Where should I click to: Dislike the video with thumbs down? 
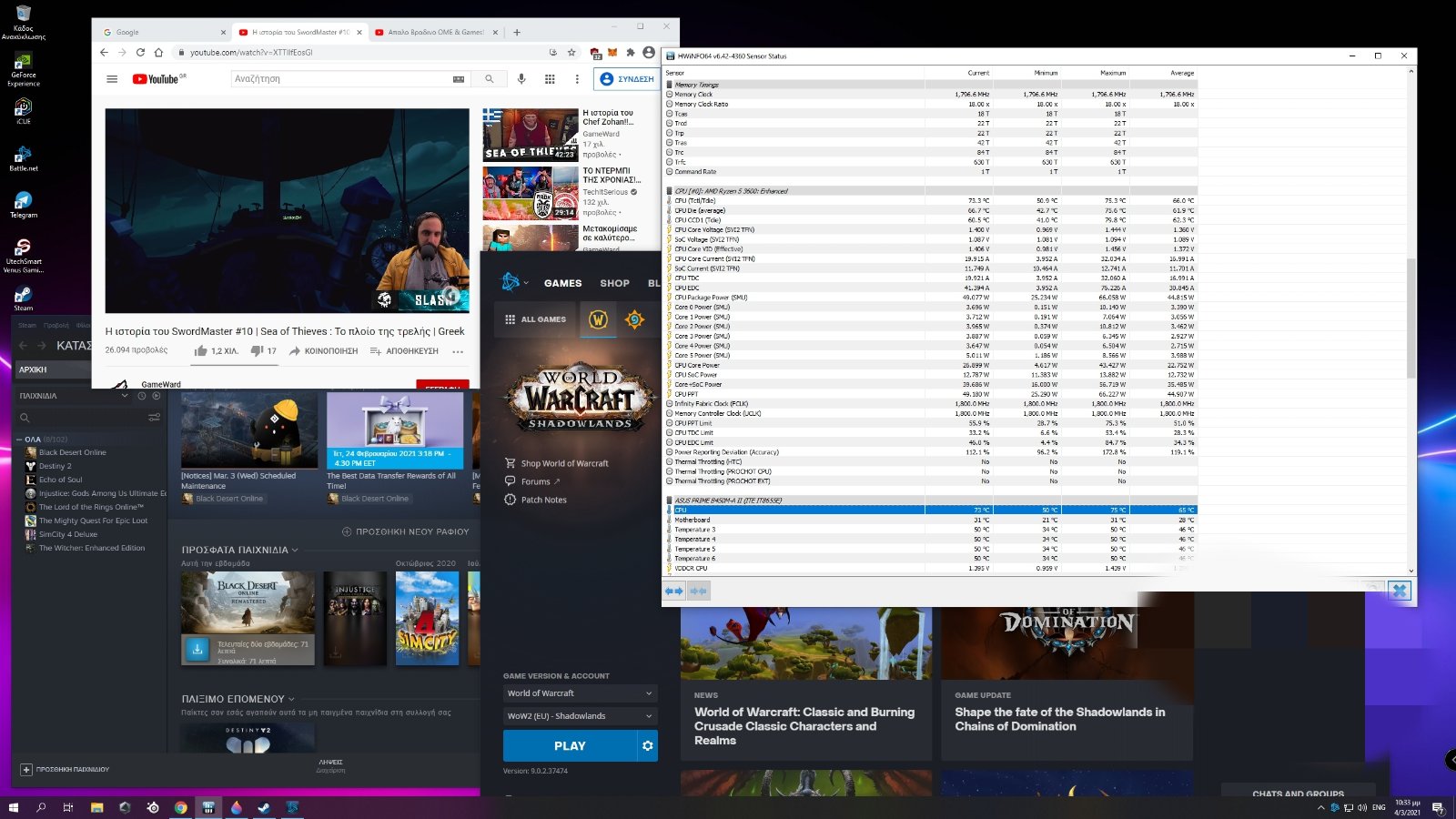[257, 351]
